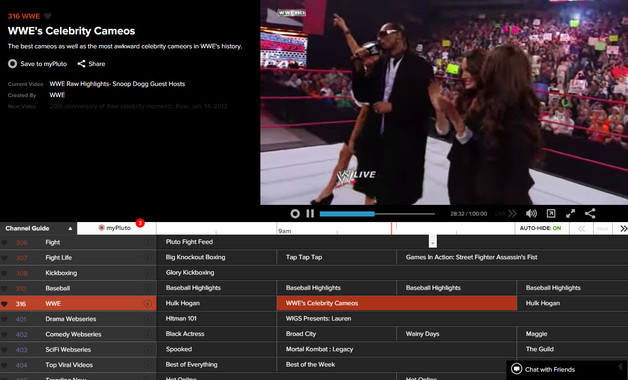Collapse the Channel Guide with its triangle arrow
Image resolution: width=628 pixels, height=380 pixels.
tap(70, 228)
